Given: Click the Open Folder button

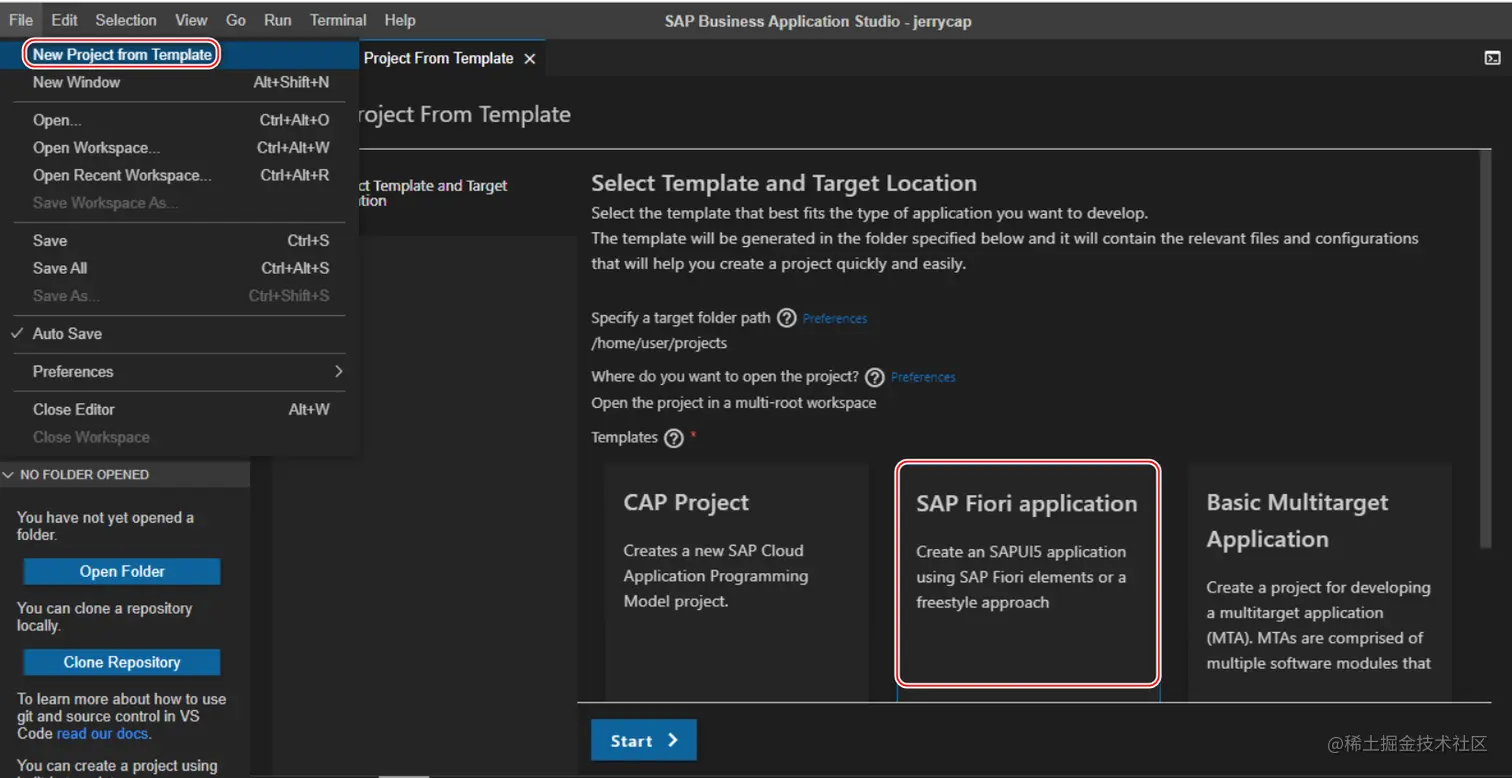Looking at the screenshot, I should pyautogui.click(x=122, y=572).
